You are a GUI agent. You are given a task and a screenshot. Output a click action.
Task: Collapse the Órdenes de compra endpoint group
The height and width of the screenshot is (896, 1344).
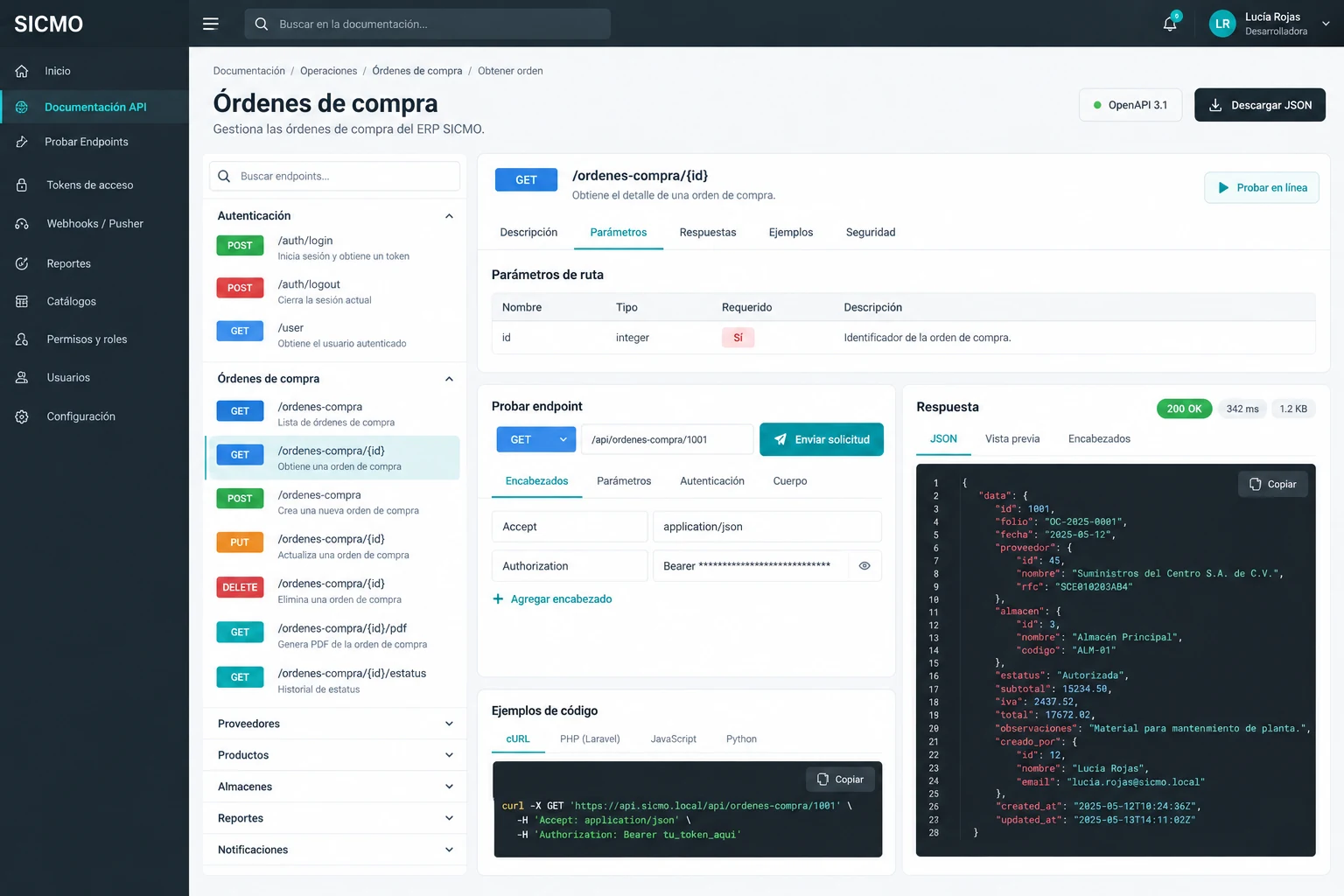pos(449,379)
